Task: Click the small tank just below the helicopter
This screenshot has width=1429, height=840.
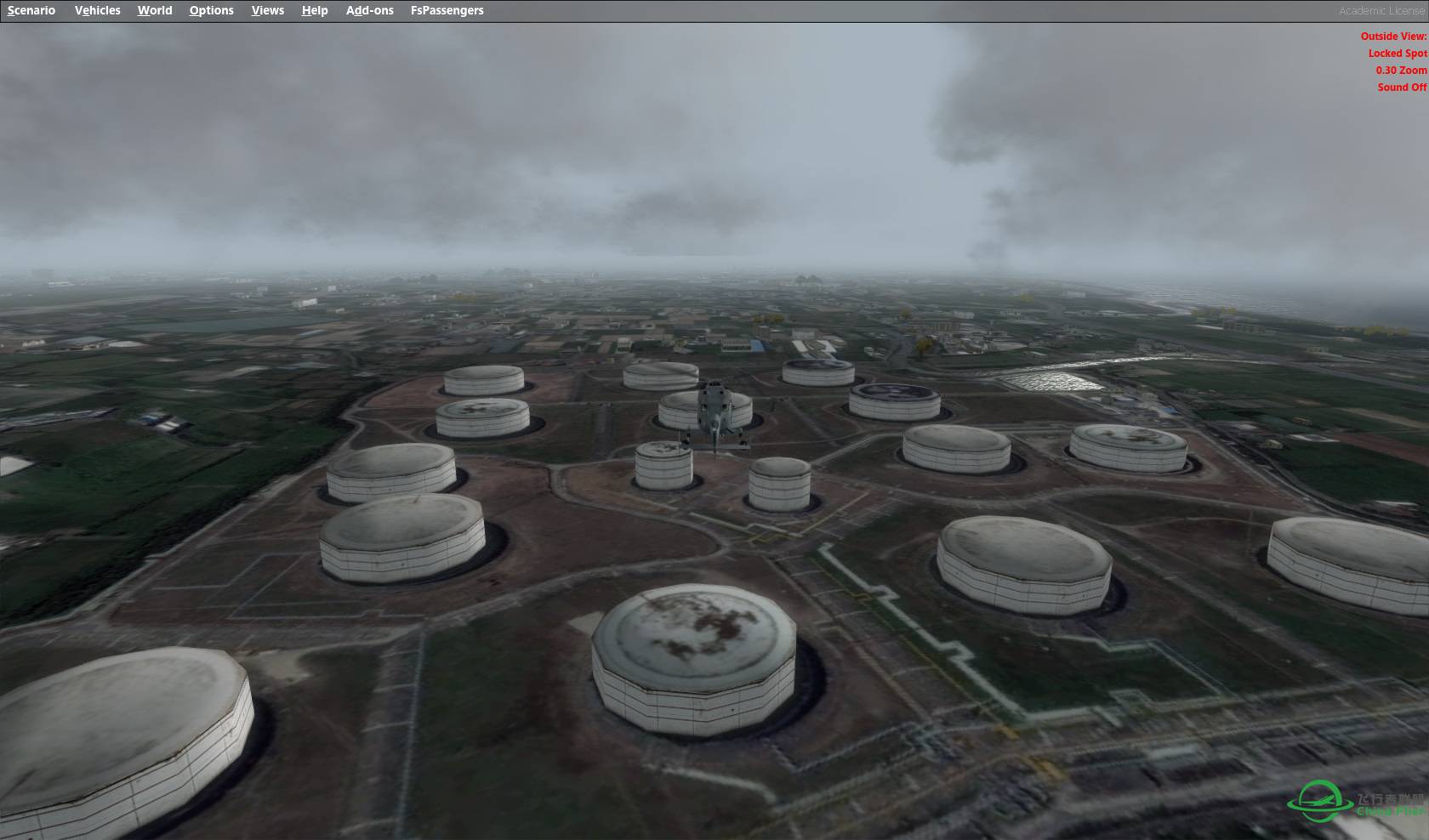Action: 663,464
